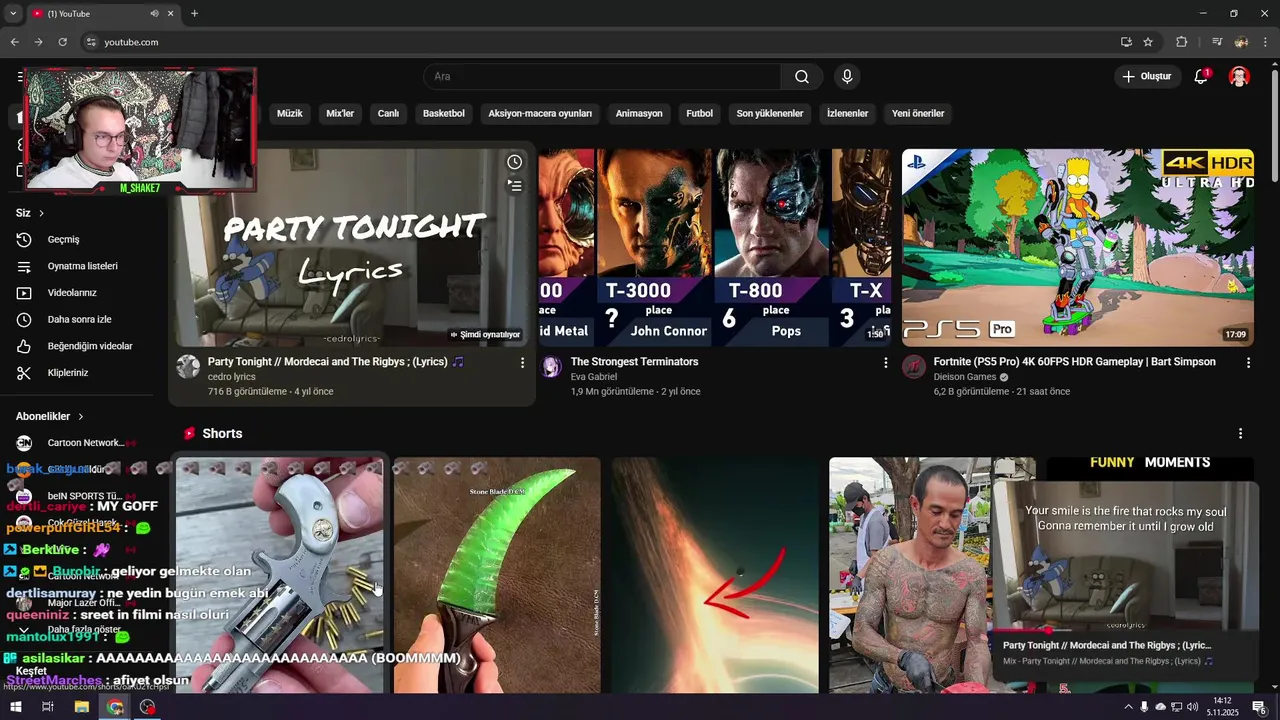
Task: Open more options for Fortnite video
Action: (x=1248, y=363)
